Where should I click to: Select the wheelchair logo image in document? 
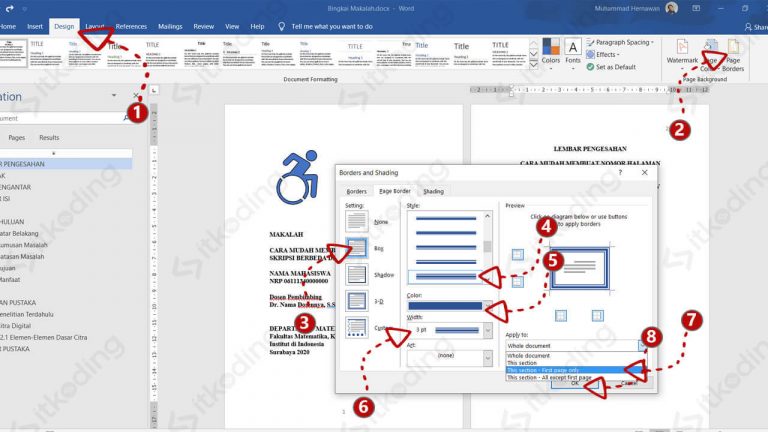pos(297,177)
